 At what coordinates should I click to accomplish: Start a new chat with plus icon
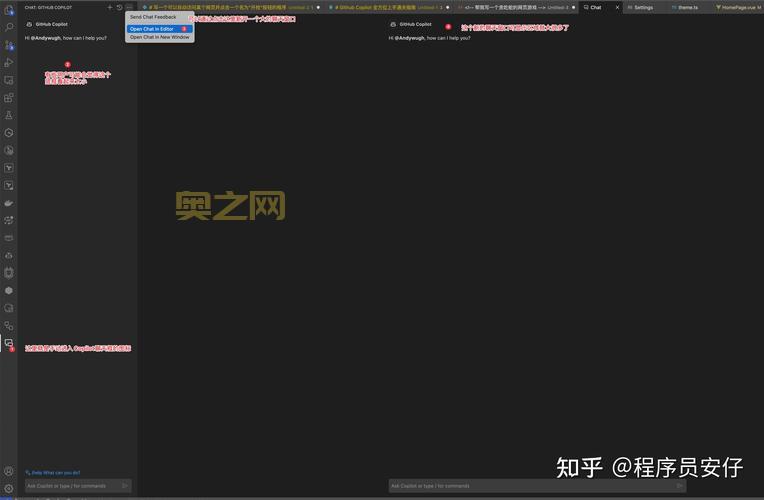(110, 7)
